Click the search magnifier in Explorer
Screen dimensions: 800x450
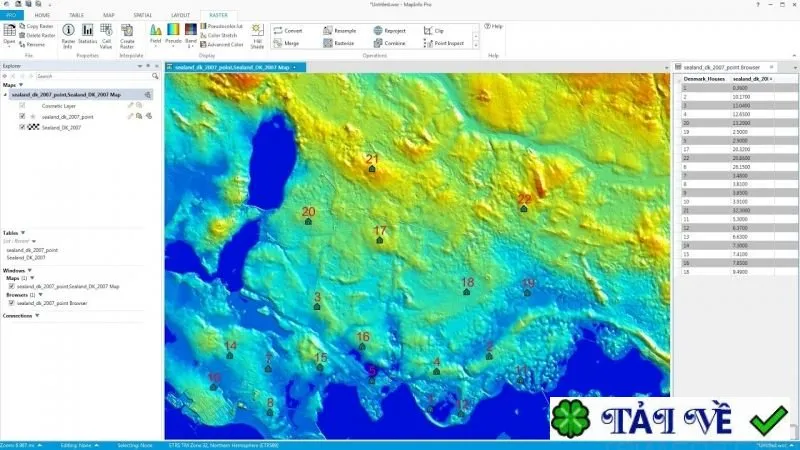pos(155,76)
